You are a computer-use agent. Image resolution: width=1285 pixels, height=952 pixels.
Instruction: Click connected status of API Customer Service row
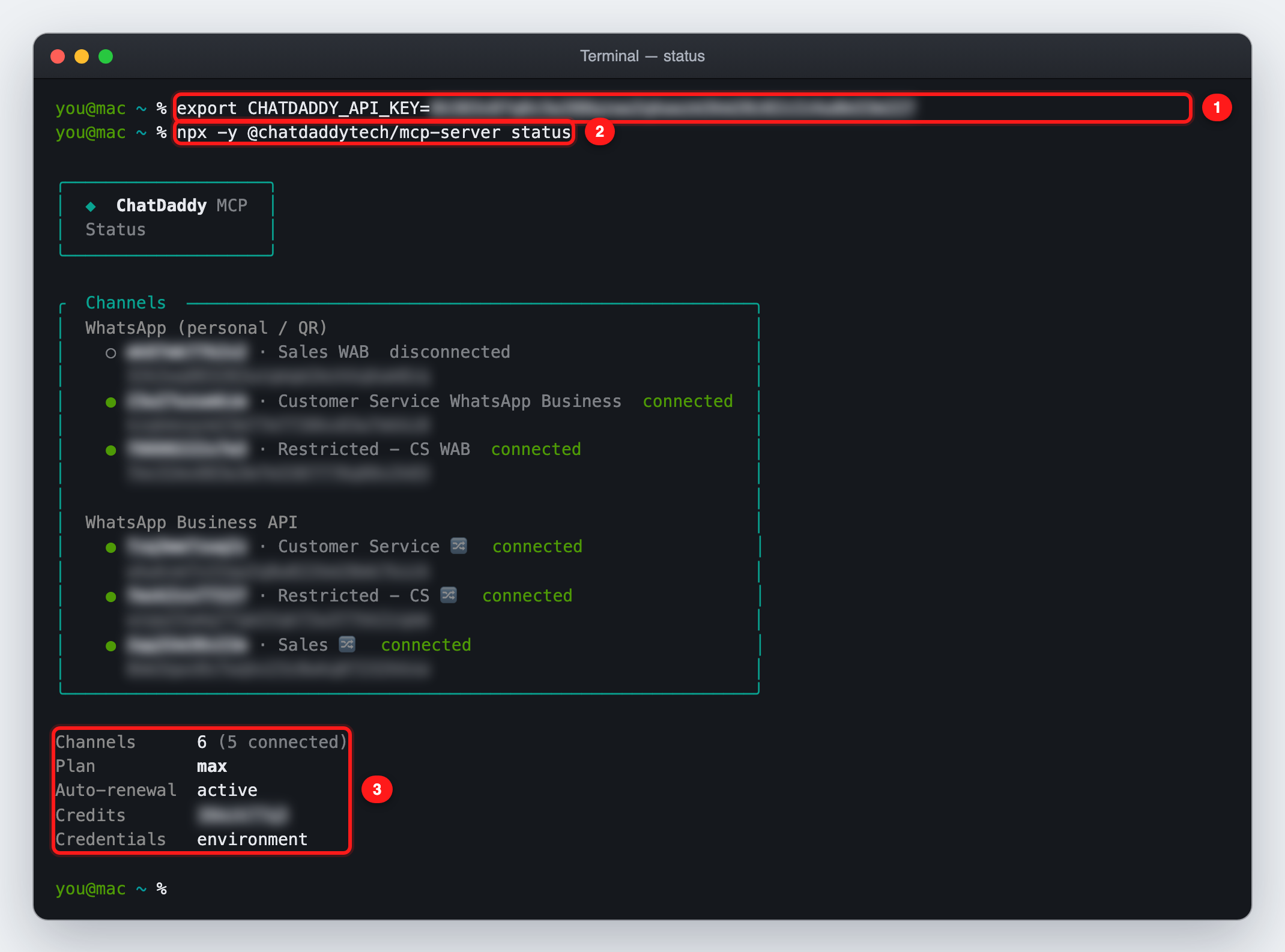pos(537,546)
